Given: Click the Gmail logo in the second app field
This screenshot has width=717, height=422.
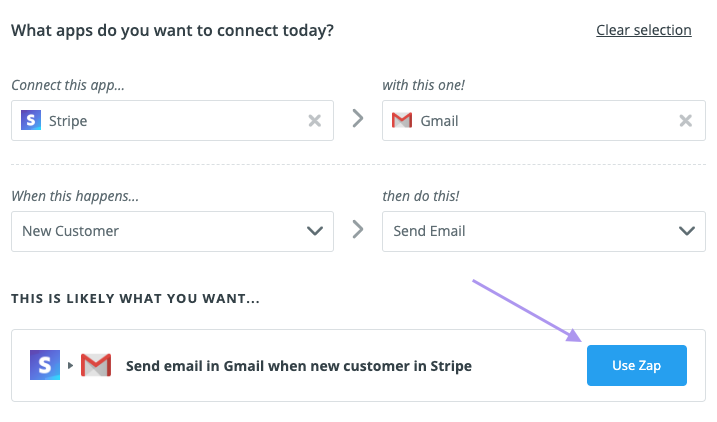Looking at the screenshot, I should coord(402,121).
